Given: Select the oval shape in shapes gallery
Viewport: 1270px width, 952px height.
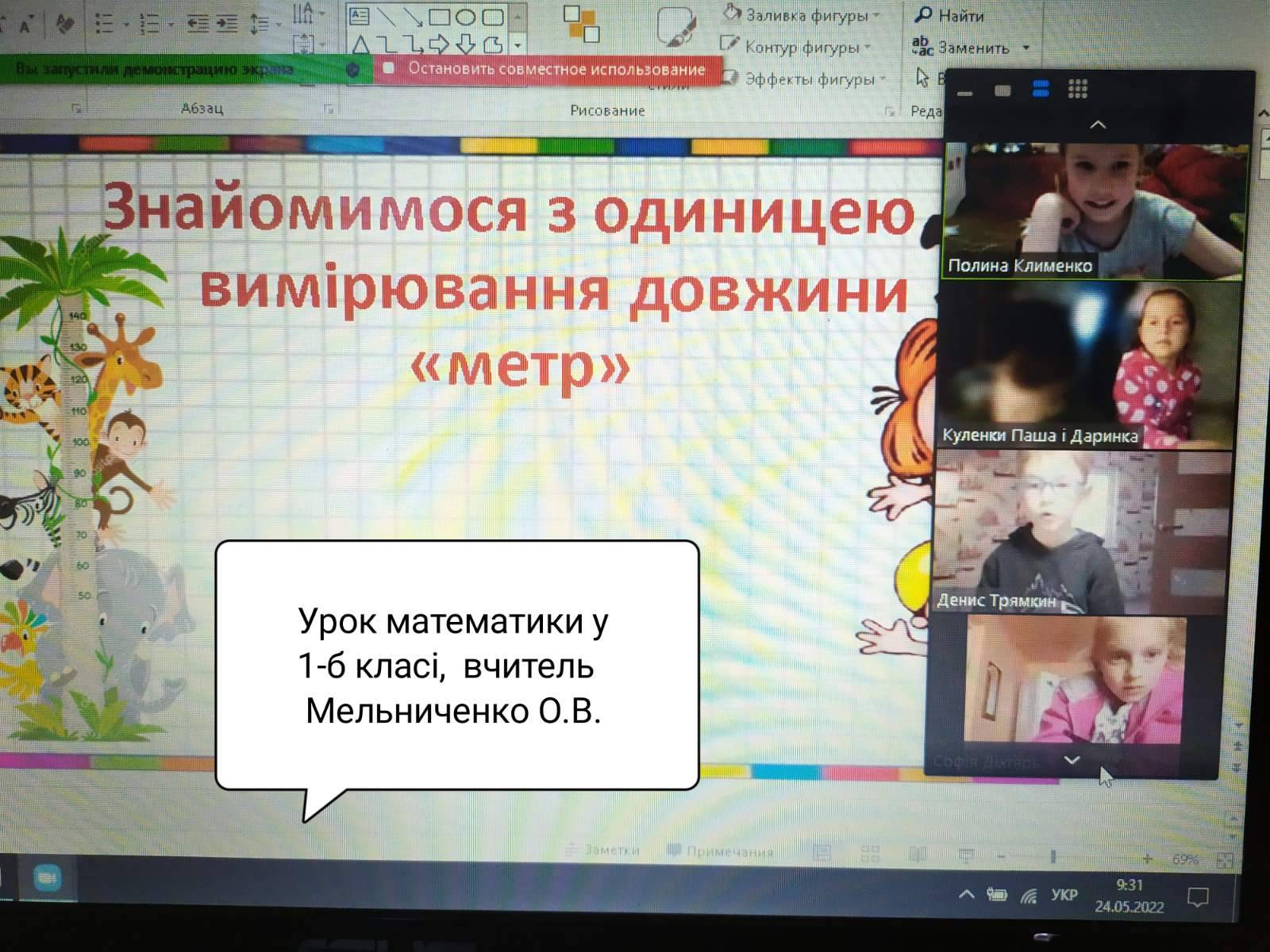Looking at the screenshot, I should [x=466, y=17].
